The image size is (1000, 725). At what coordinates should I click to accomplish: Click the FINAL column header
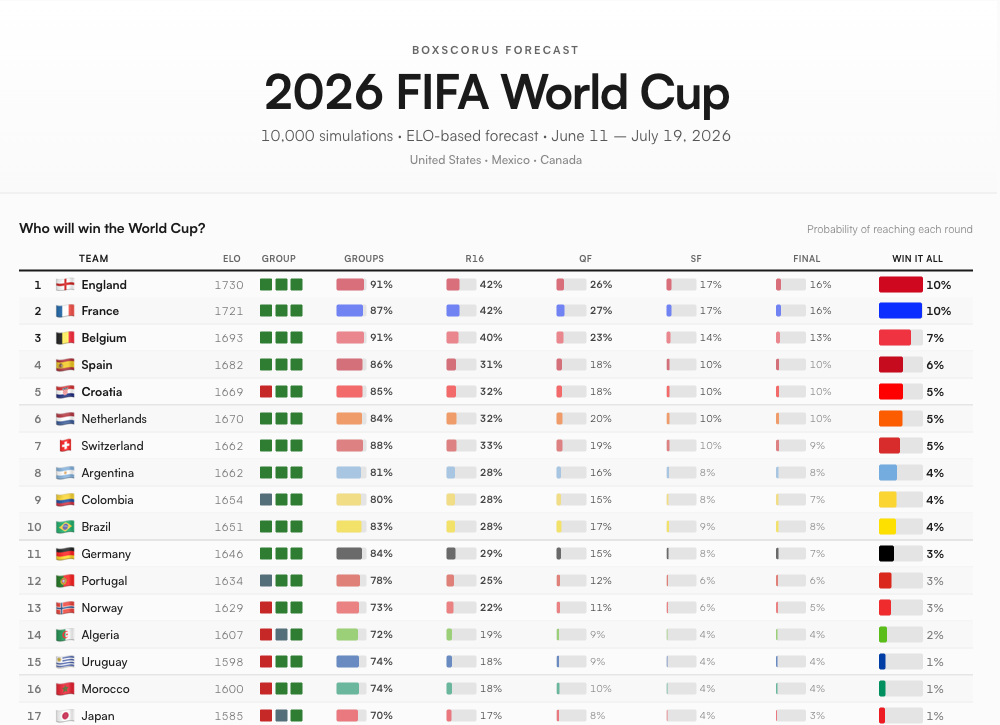click(x=806, y=259)
